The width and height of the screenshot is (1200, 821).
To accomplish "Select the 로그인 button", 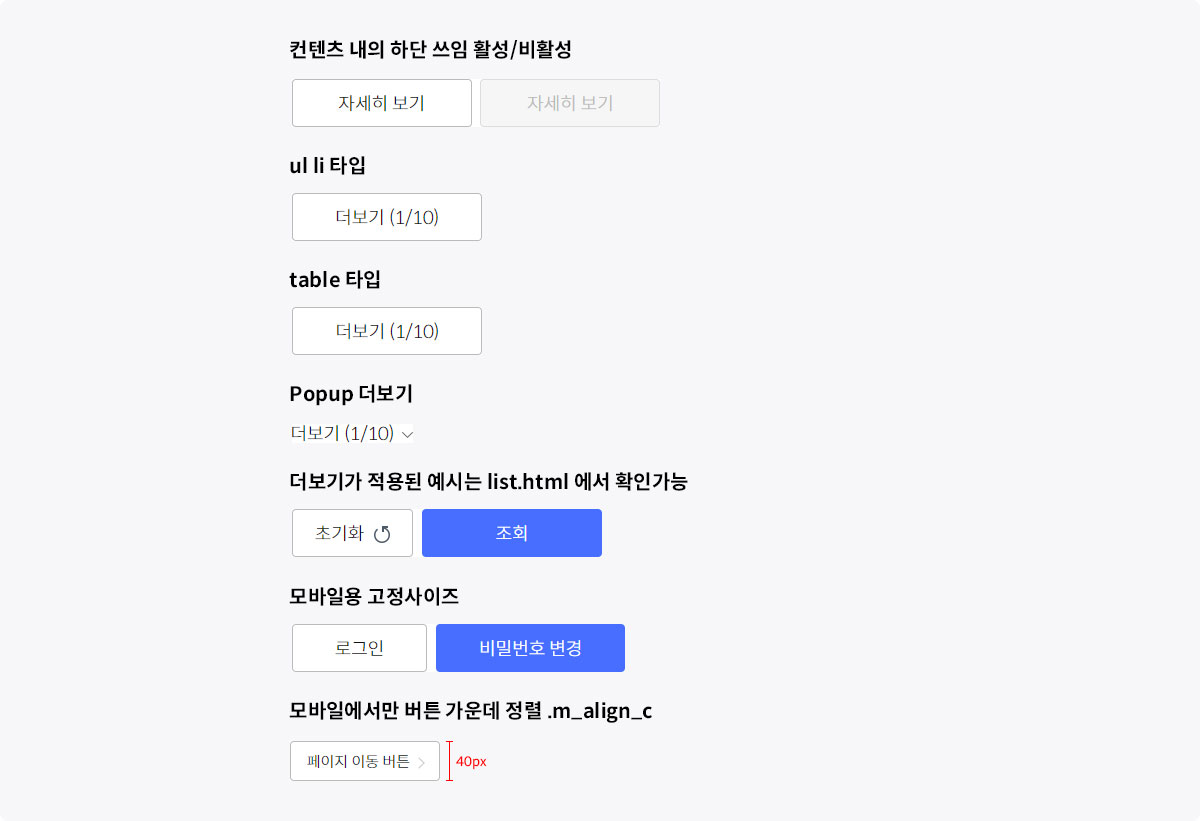I will click(x=359, y=648).
